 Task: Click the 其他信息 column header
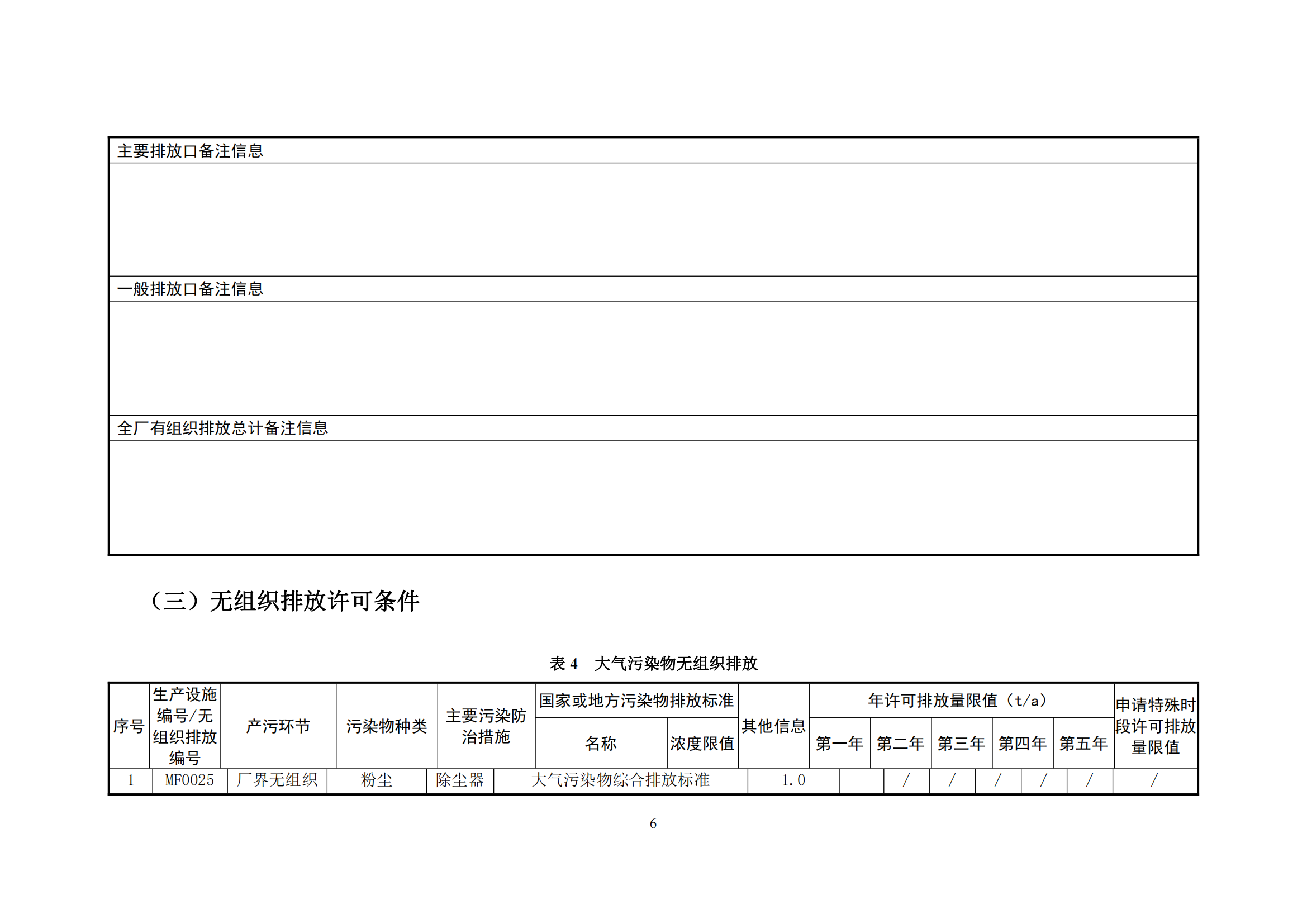point(773,726)
